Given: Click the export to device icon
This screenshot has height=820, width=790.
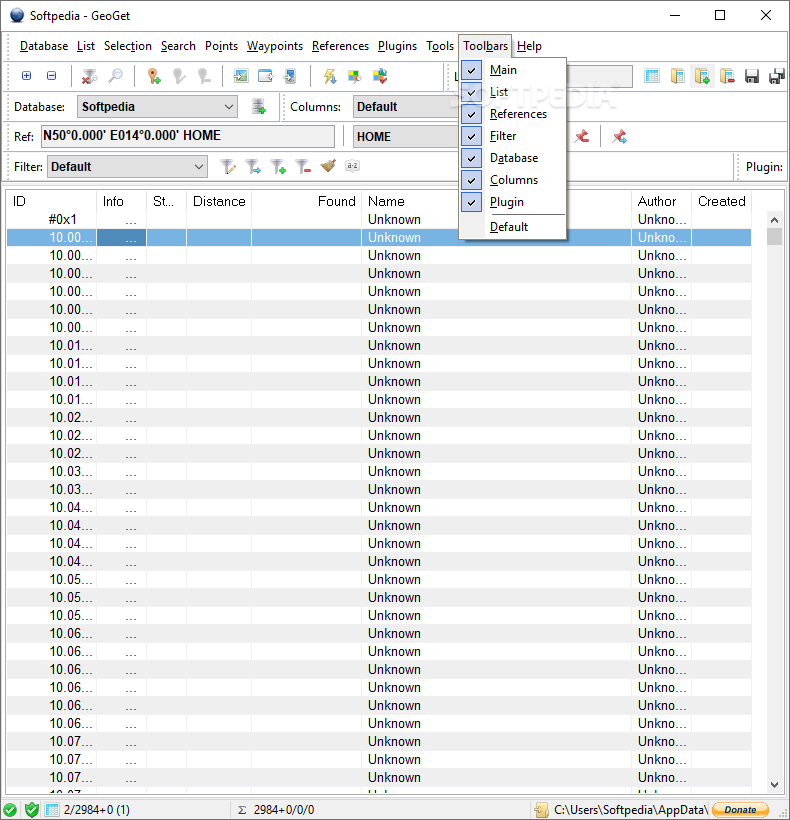Looking at the screenshot, I should (x=290, y=76).
